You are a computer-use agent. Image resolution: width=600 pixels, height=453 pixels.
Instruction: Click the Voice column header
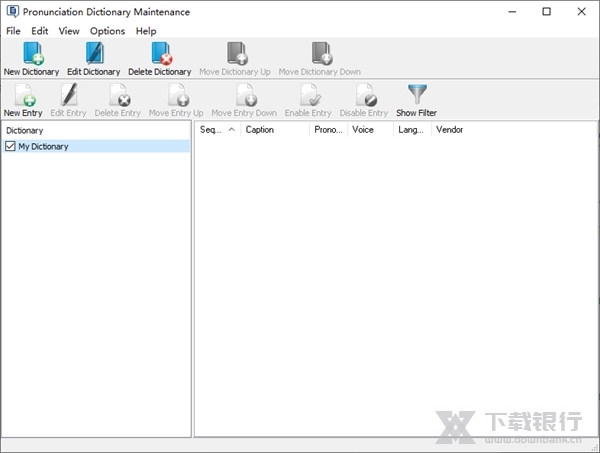tap(370, 130)
